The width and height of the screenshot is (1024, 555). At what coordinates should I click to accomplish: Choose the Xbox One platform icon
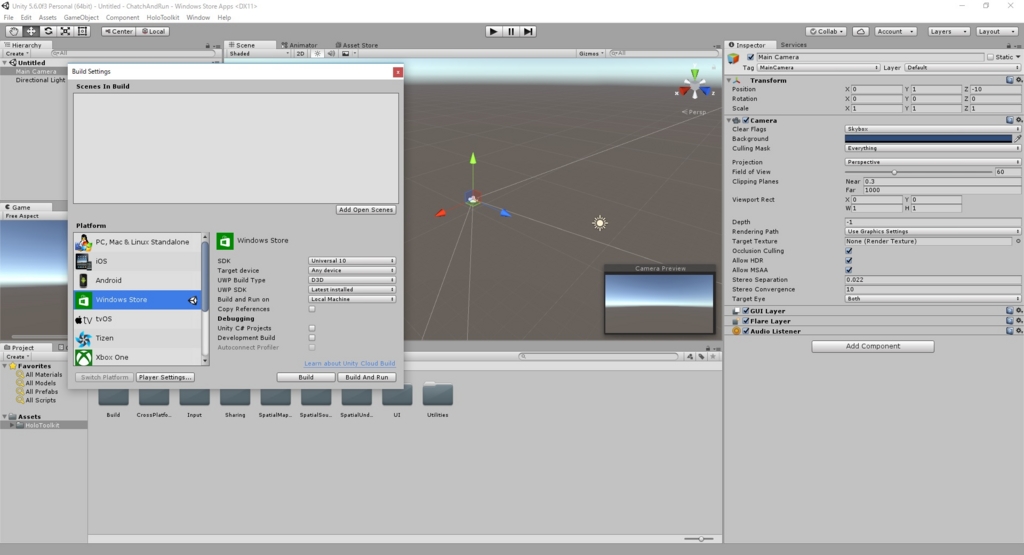[x=83, y=357]
